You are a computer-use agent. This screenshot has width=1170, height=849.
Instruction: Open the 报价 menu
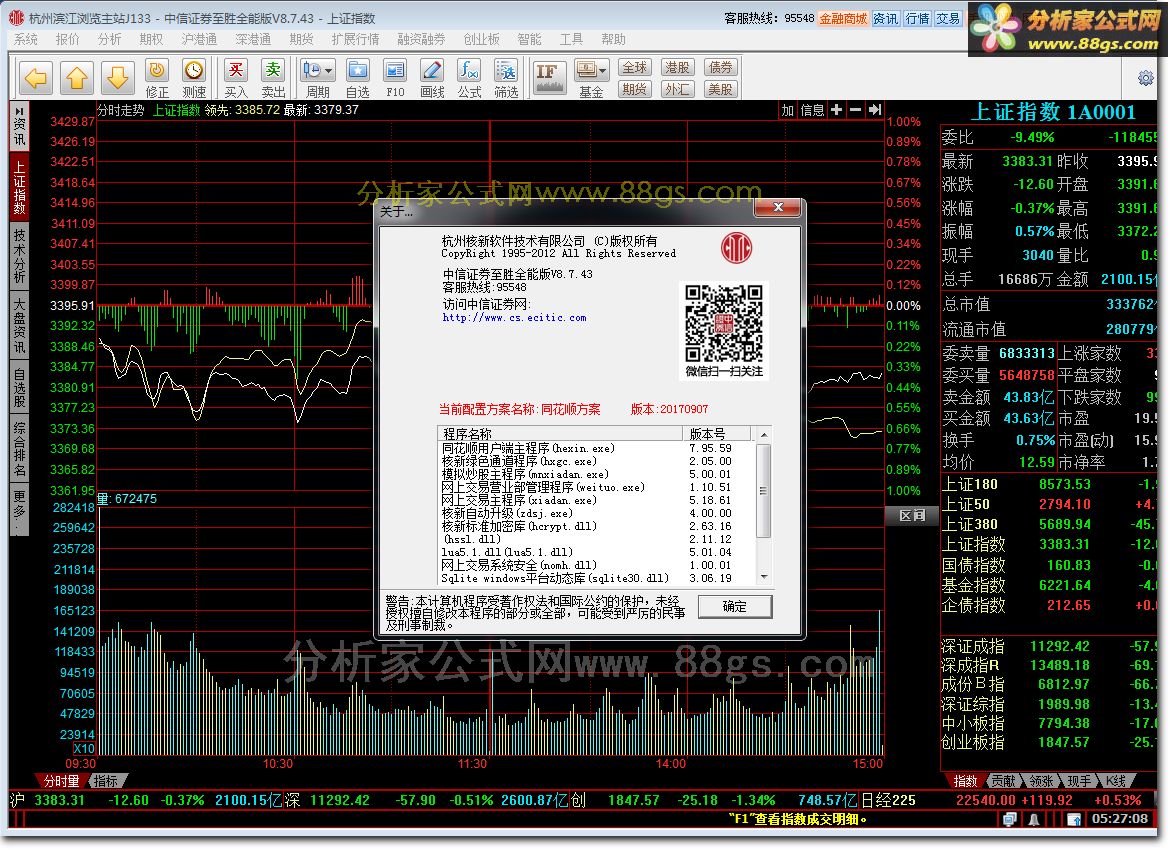(67, 39)
